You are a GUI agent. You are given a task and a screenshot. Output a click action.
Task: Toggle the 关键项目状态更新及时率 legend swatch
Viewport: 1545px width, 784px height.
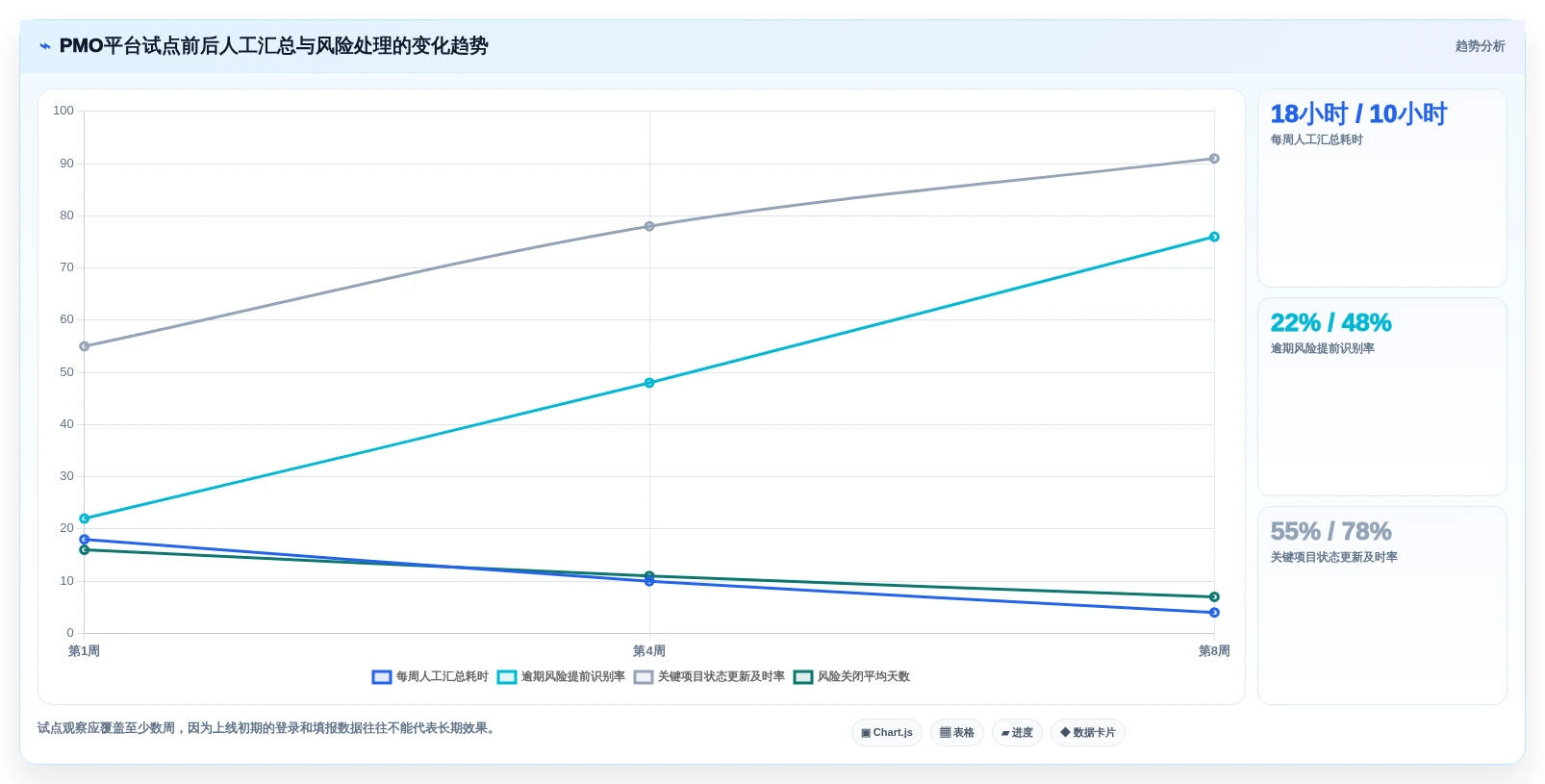coord(644,677)
